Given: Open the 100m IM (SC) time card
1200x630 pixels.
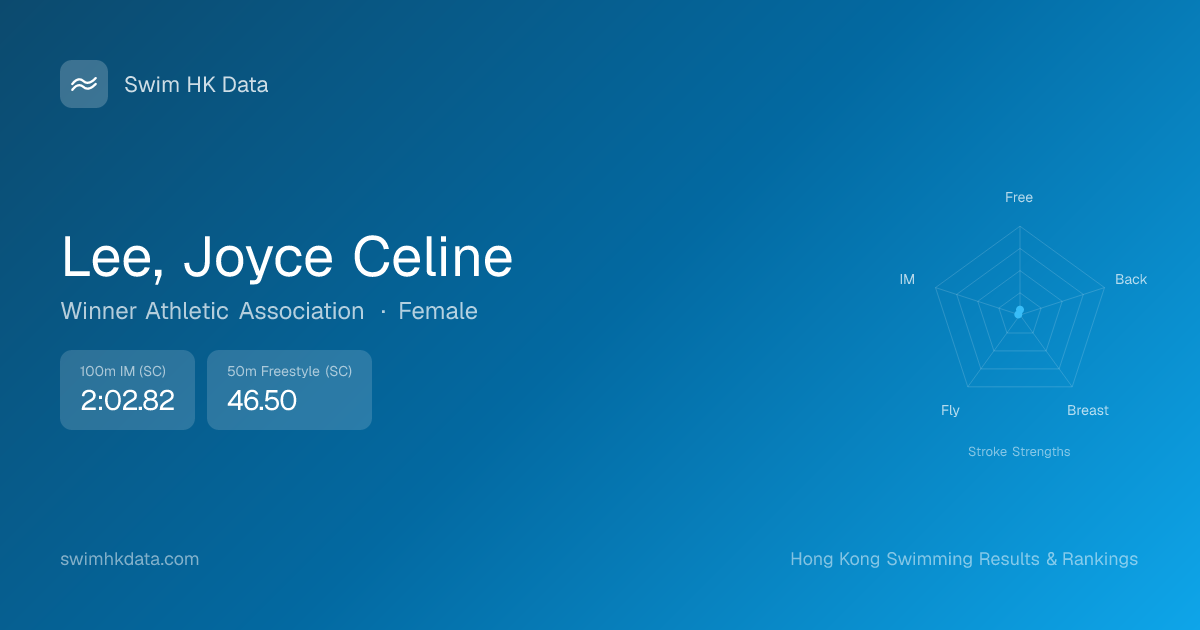Looking at the screenshot, I should pyautogui.click(x=127, y=390).
